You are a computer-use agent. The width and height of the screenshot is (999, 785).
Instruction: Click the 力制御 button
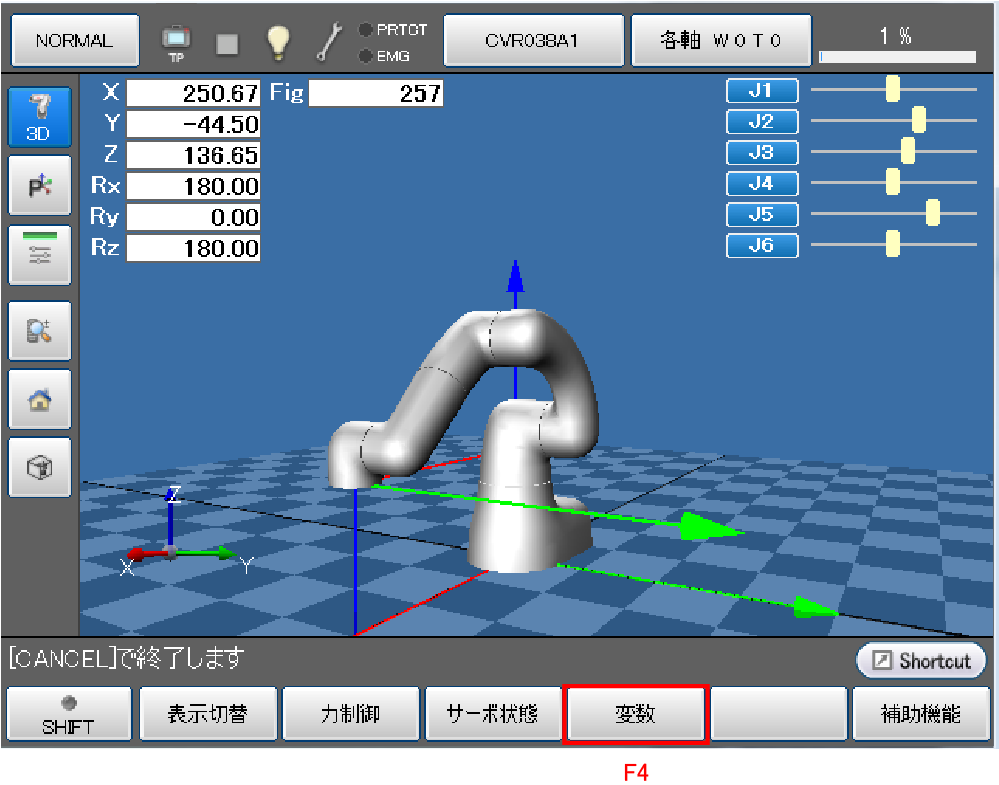pyautogui.click(x=351, y=714)
